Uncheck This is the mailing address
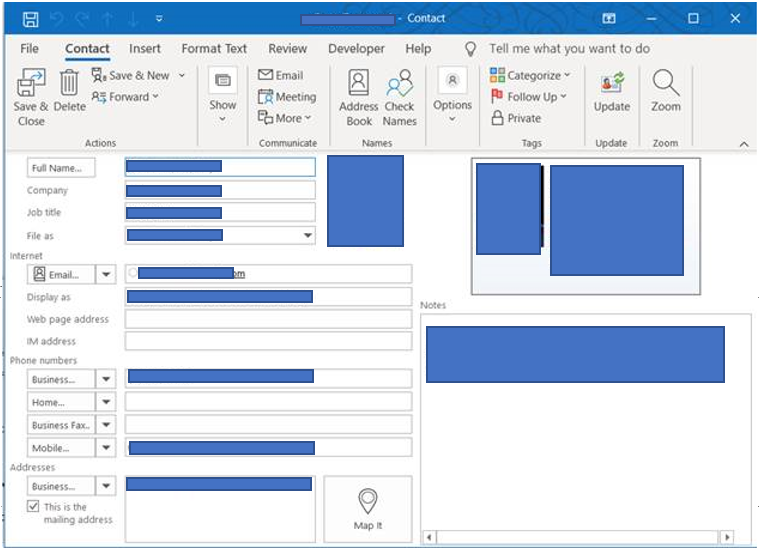Screen dimensions: 759x550 [33, 506]
